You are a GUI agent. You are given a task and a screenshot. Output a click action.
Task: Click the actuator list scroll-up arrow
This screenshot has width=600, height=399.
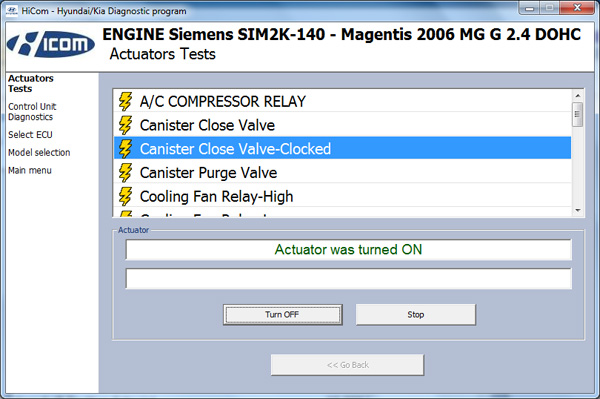[577, 96]
